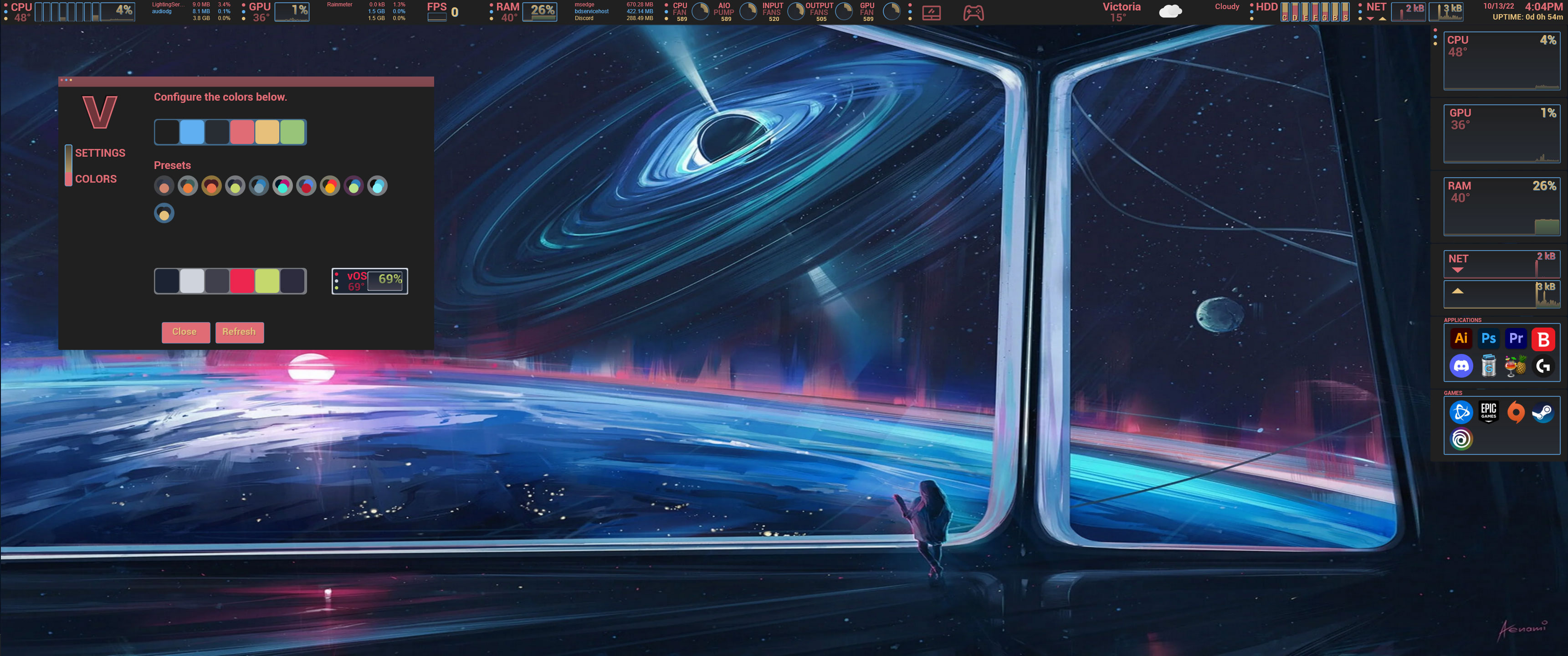
Task: Launch Adobe Illustrator from Applications panel
Action: (1461, 338)
